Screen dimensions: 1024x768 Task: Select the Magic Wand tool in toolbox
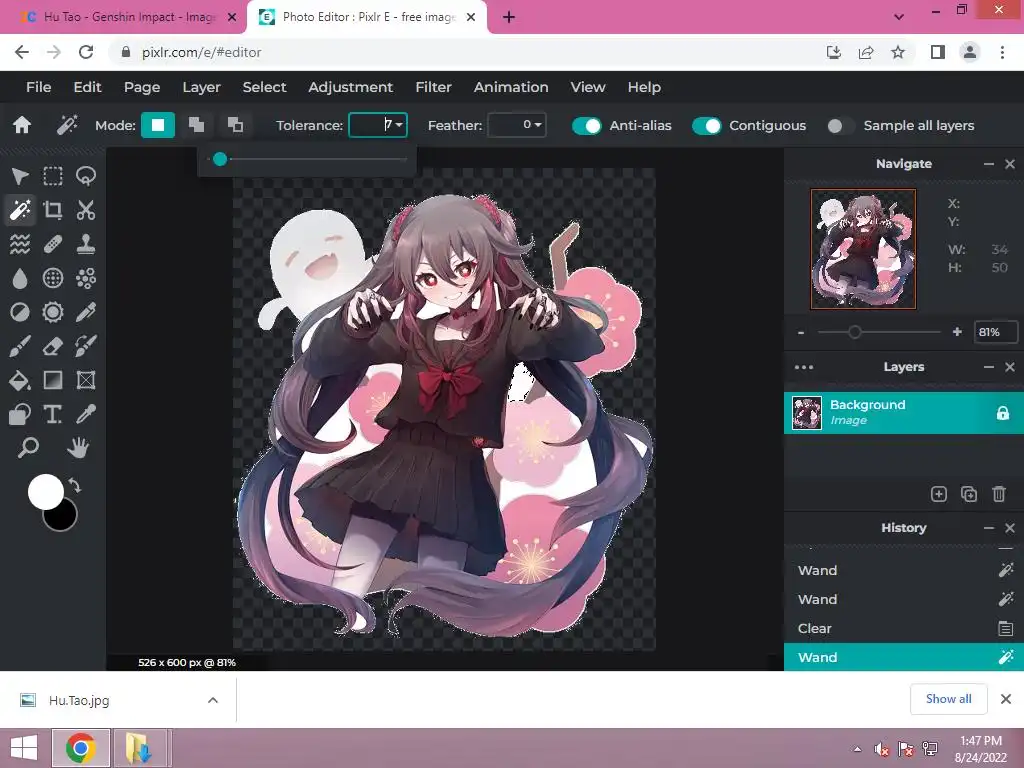(20, 210)
